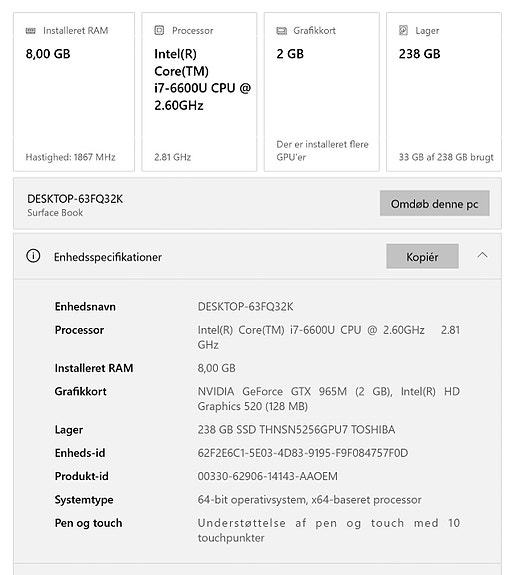
Task: Click the Enhedsspecifikationer header title
Action: (108, 257)
